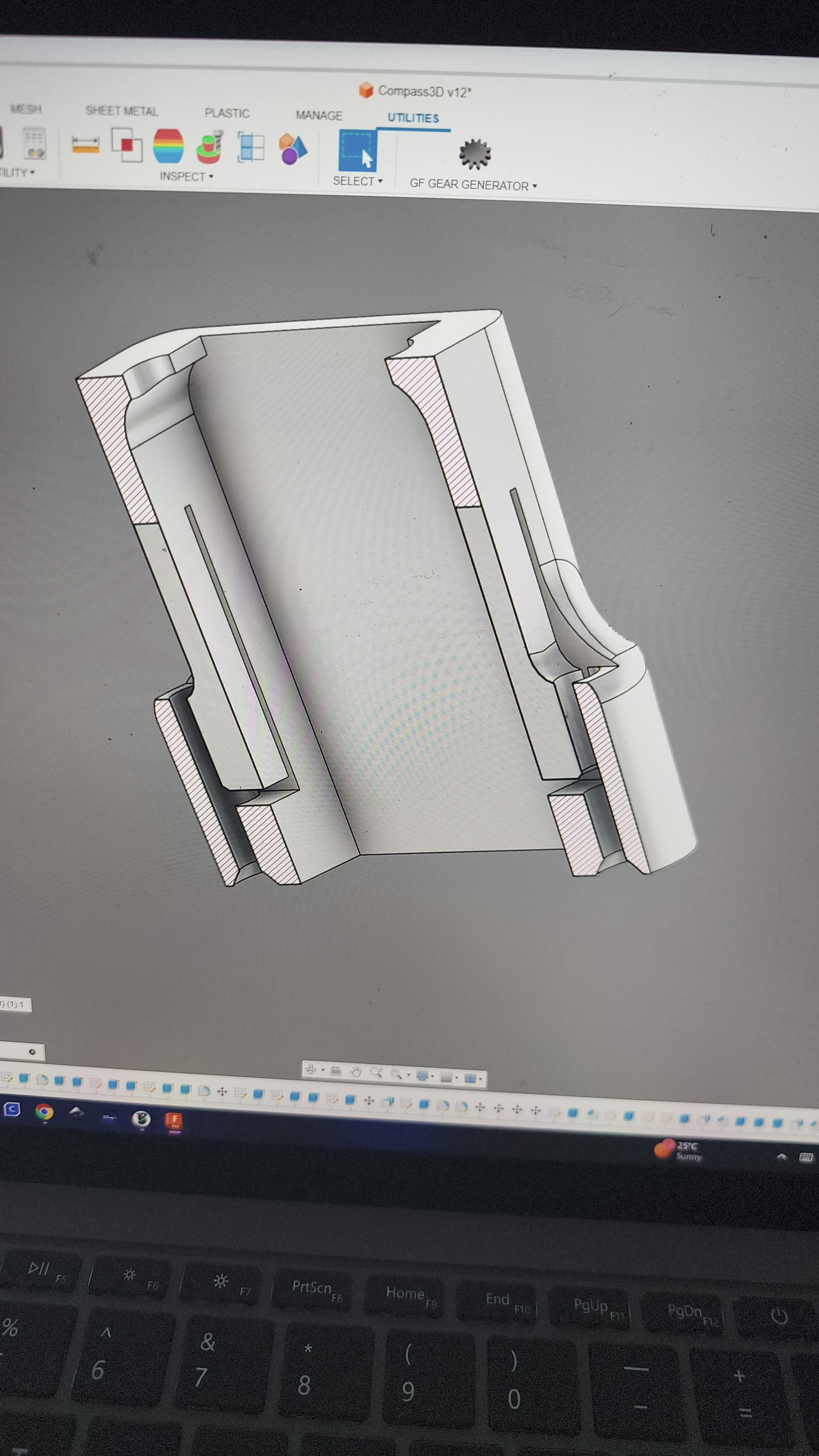The height and width of the screenshot is (1456, 819).
Task: Expand the Display Settings dropdown arrow
Action: [433, 1075]
